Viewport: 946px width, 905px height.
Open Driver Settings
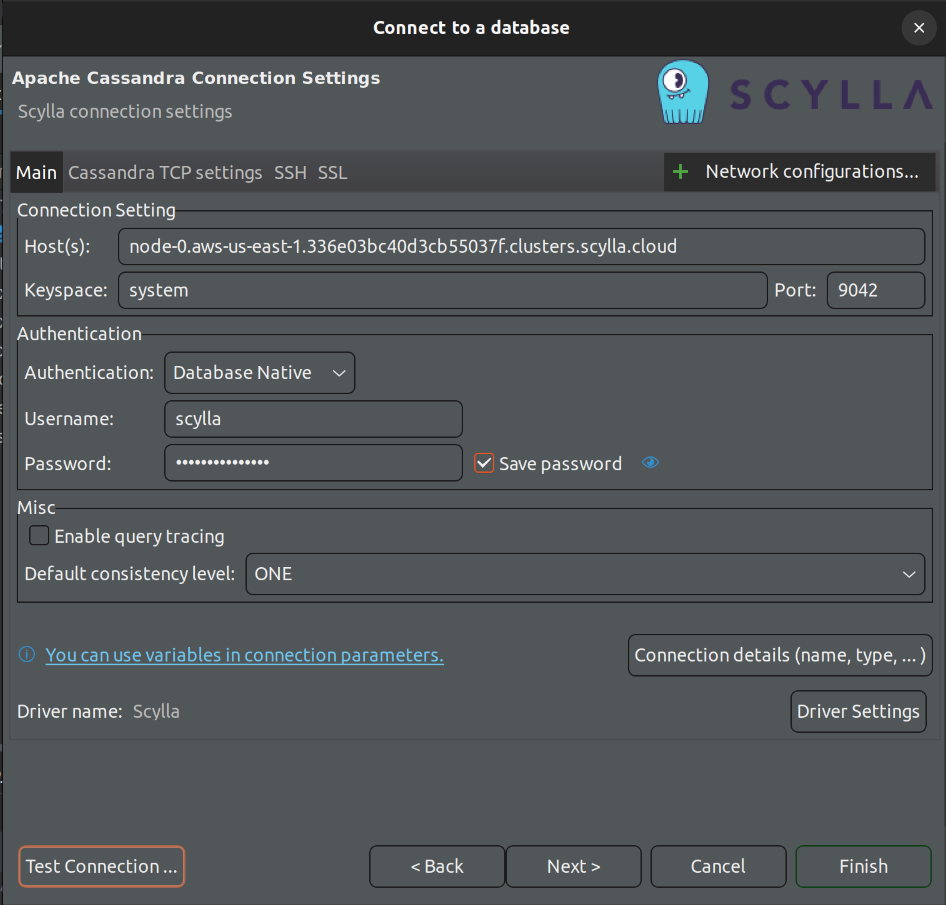pyautogui.click(x=858, y=711)
